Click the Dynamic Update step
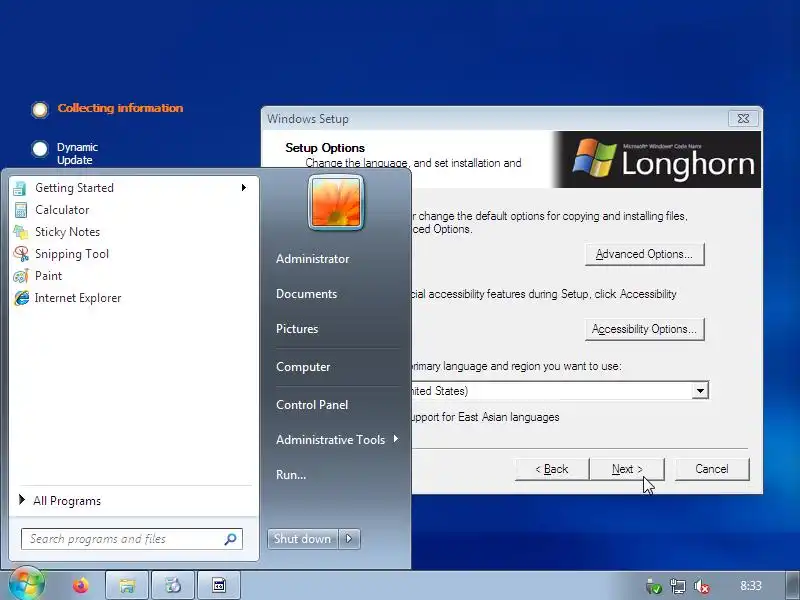Viewport: 800px width, 600px height. tap(77, 154)
